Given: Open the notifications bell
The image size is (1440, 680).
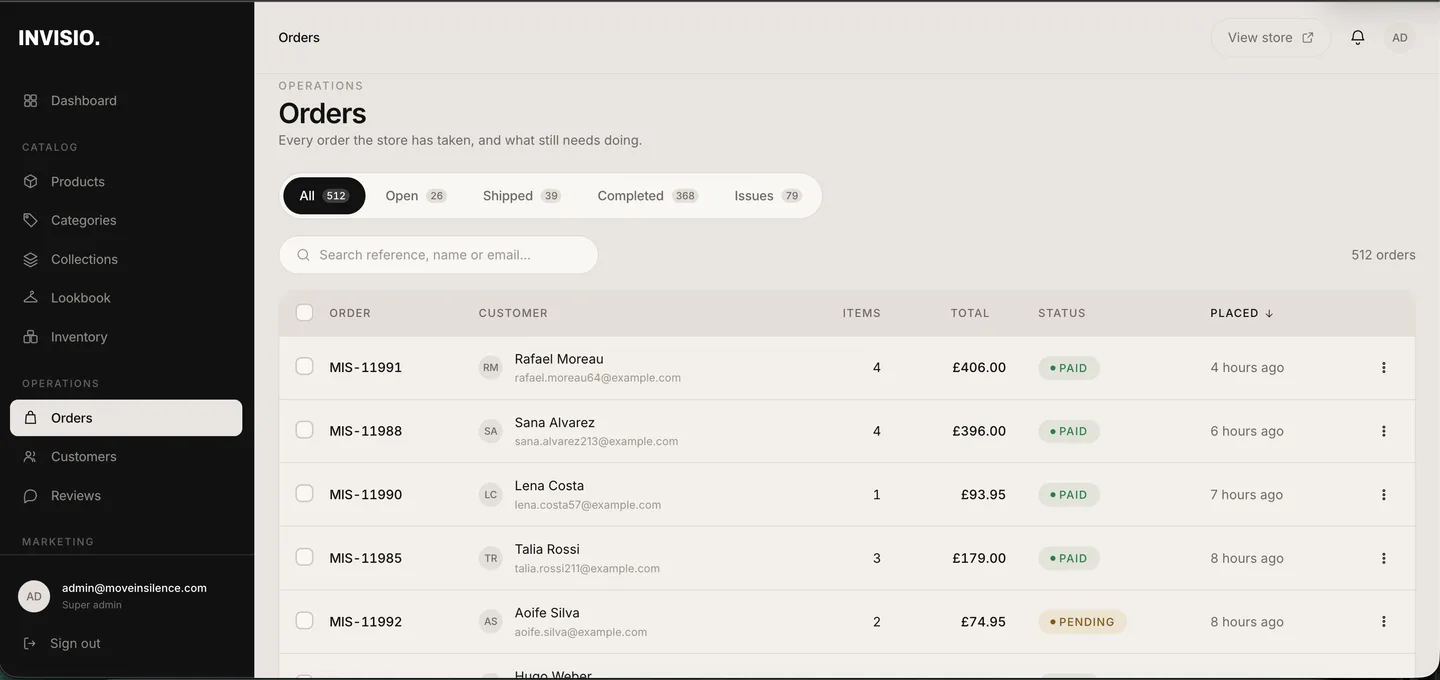Looking at the screenshot, I should pos(1357,38).
